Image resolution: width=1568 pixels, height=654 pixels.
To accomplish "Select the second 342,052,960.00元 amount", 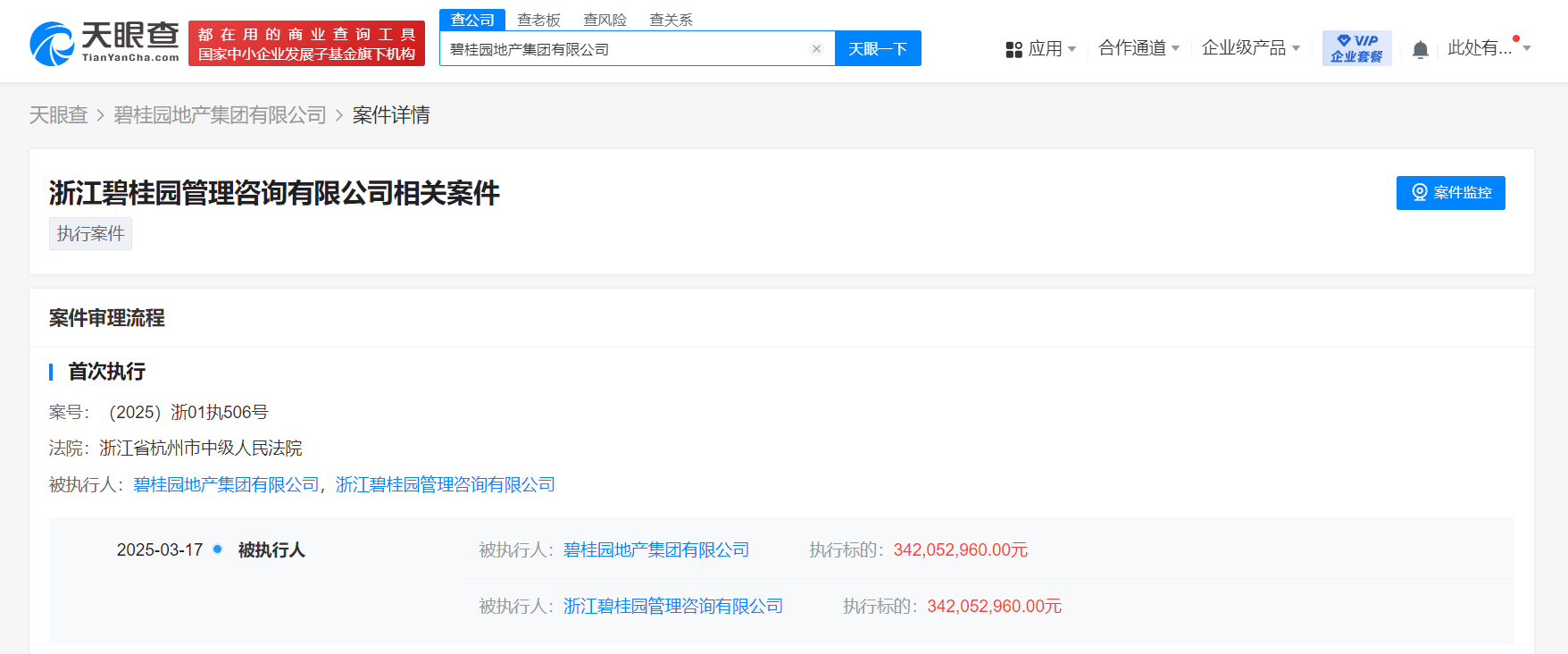I will (x=995, y=607).
